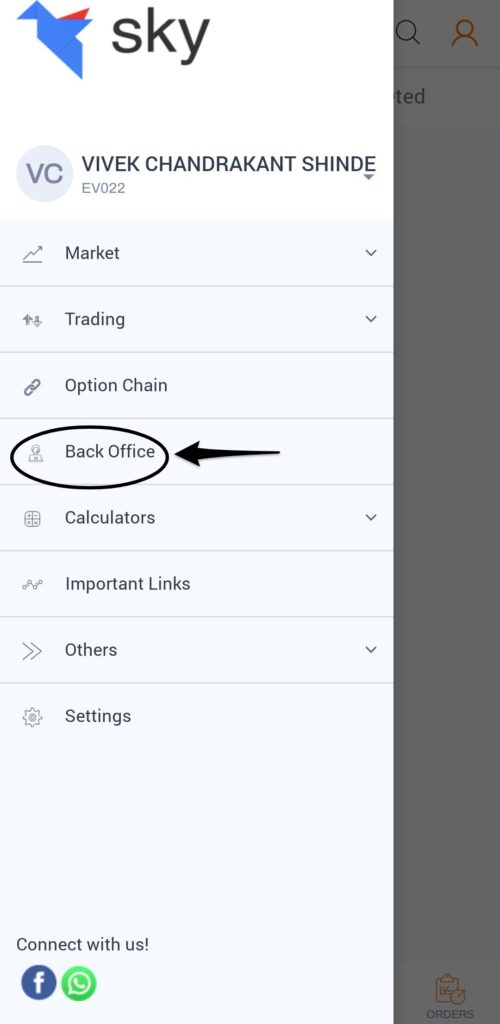Expand the Trading menu chevron

click(x=371, y=319)
